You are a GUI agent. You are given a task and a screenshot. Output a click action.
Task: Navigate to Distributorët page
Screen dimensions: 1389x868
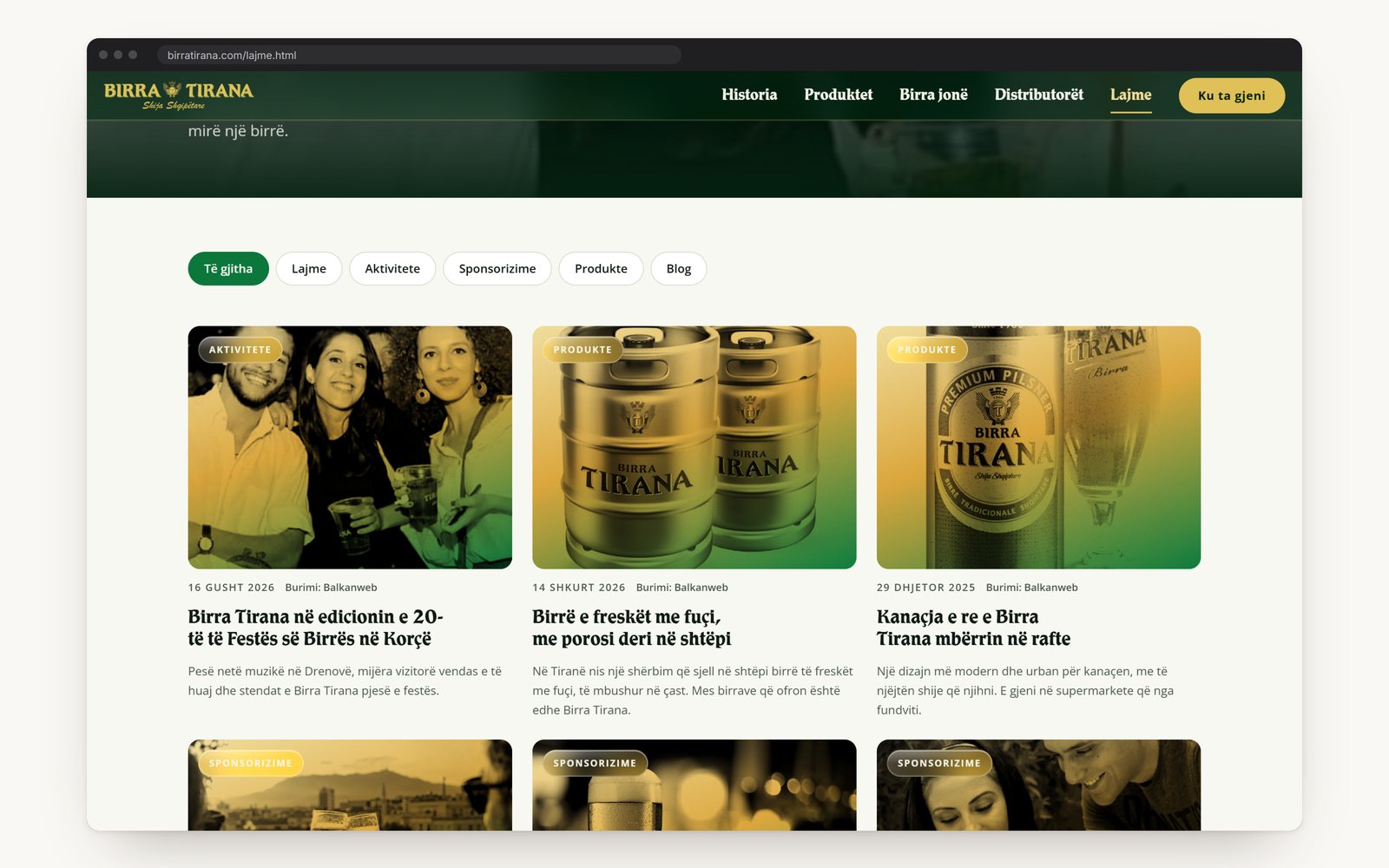point(1038,95)
